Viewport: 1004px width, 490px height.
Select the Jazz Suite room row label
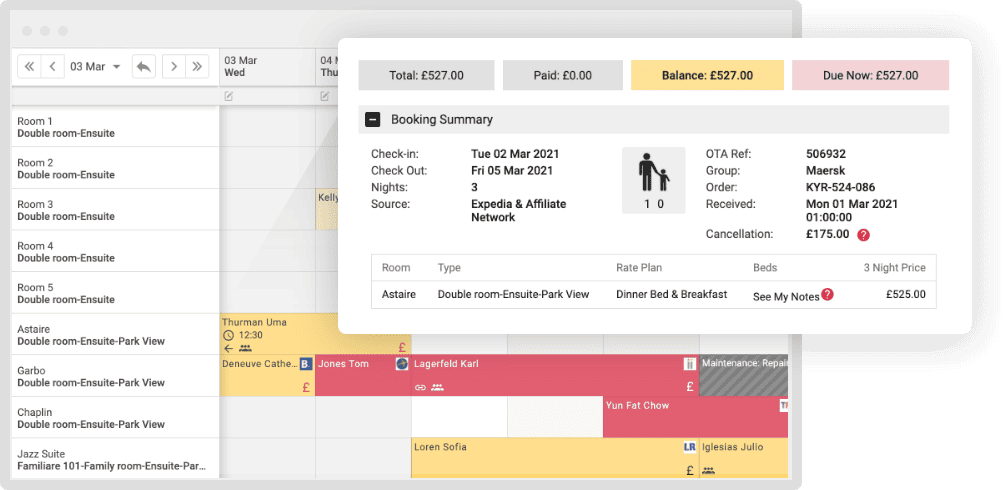click(115, 459)
